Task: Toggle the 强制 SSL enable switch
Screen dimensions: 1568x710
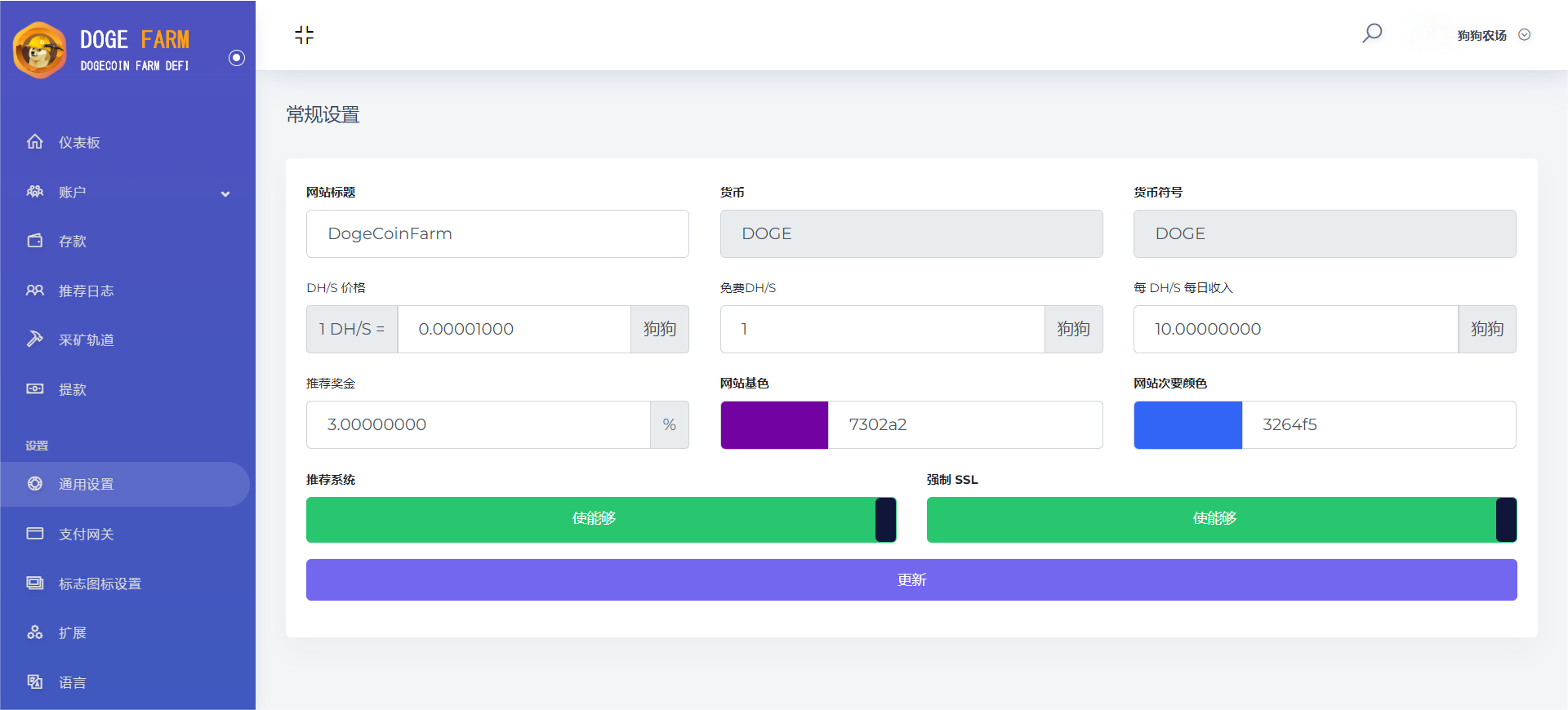Action: [x=1221, y=520]
